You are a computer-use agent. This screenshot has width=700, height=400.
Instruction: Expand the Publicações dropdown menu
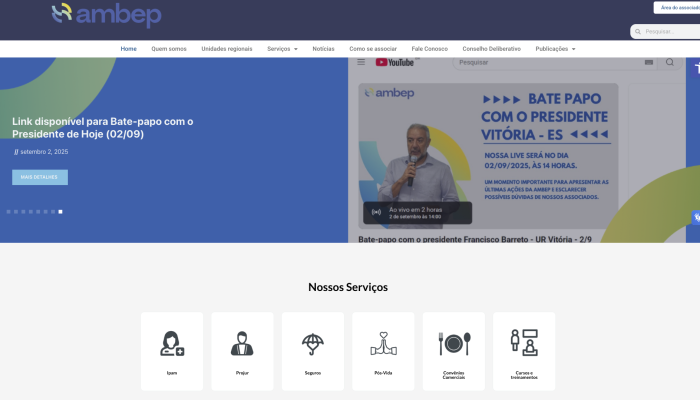(x=555, y=49)
